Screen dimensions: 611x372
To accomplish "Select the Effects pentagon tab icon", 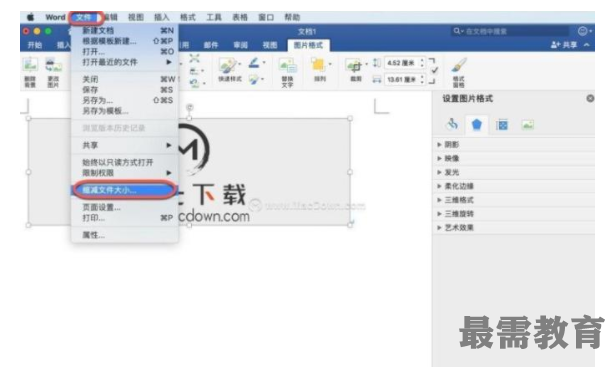I will coord(477,125).
